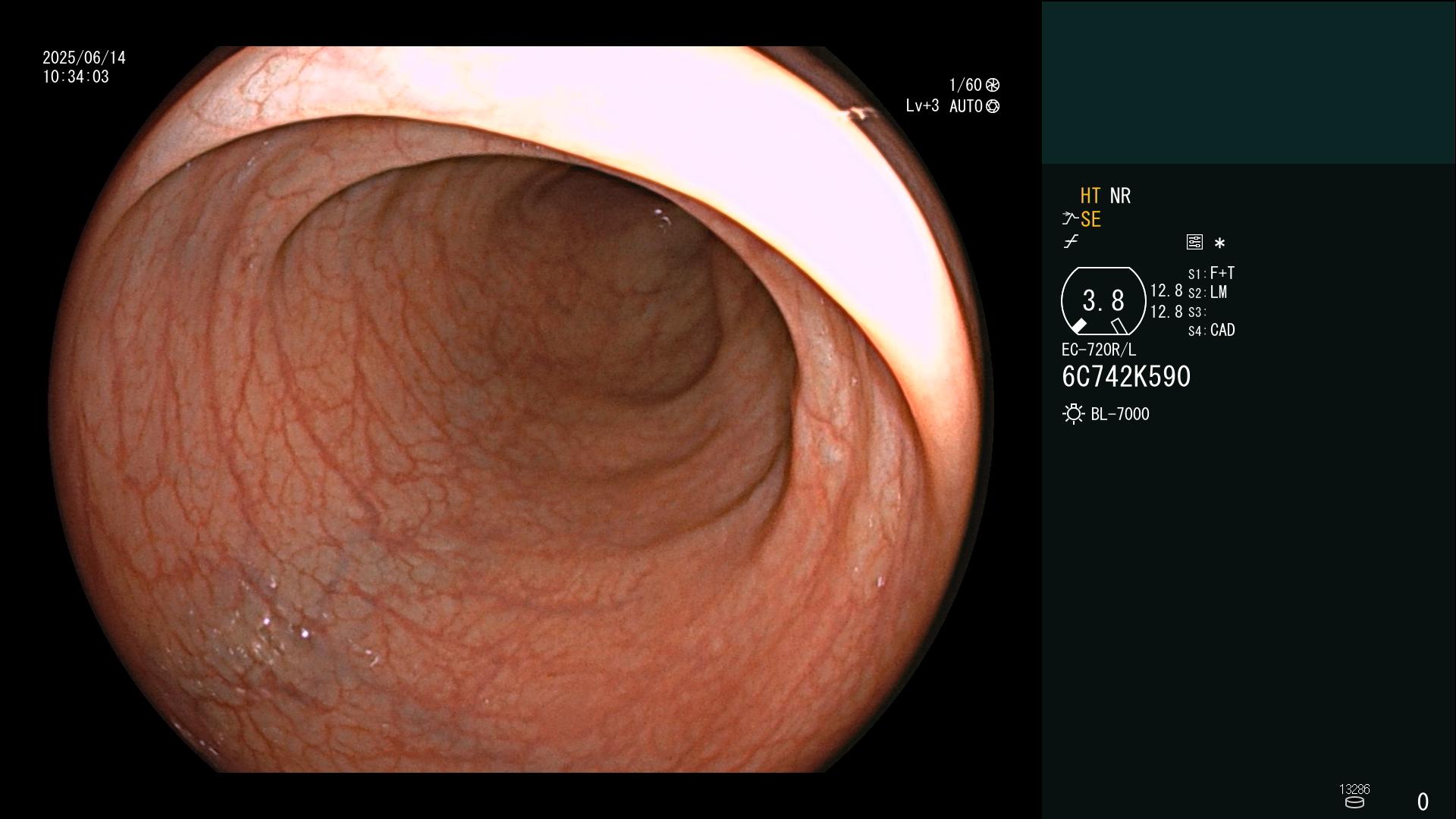Click the lower 12.8 value
Screen dimensions: 1456x819
(1166, 312)
